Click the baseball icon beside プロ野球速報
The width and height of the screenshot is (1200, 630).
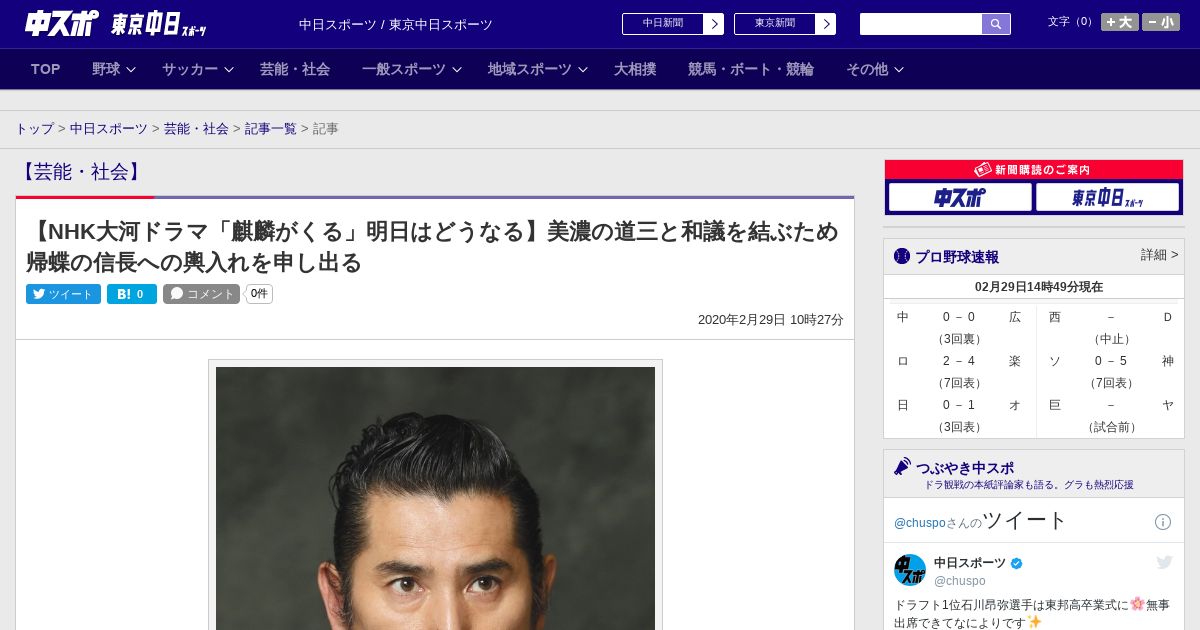[x=902, y=256]
